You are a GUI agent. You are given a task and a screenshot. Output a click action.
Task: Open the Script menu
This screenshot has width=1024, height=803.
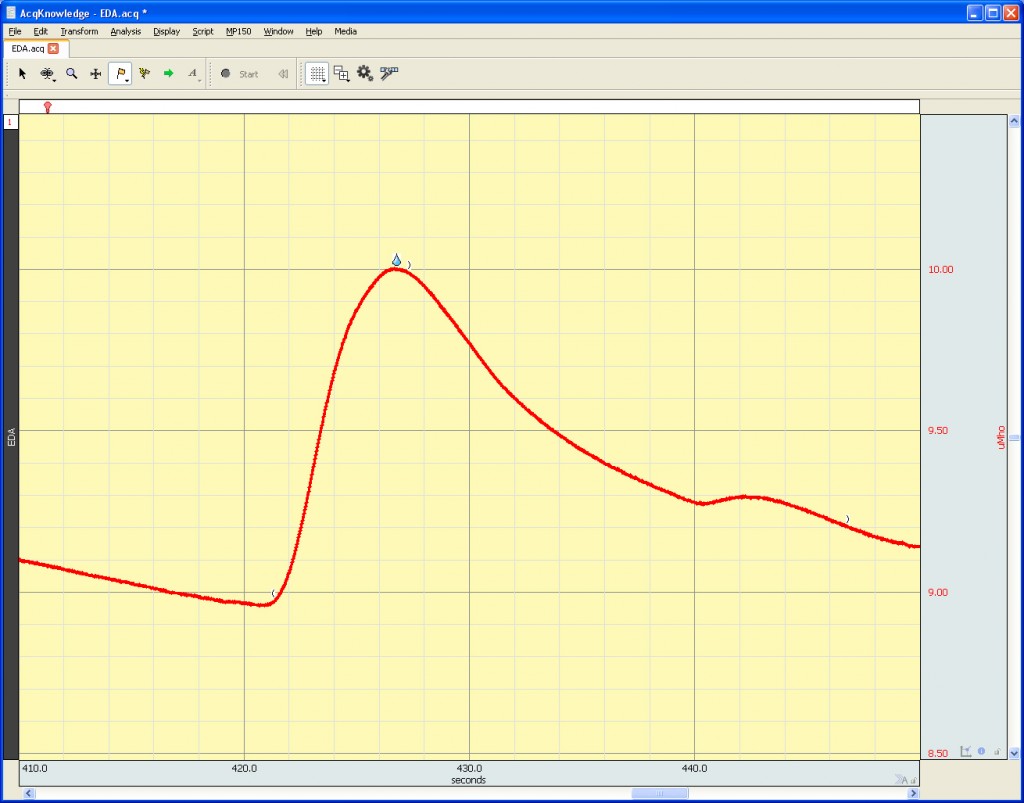[202, 31]
